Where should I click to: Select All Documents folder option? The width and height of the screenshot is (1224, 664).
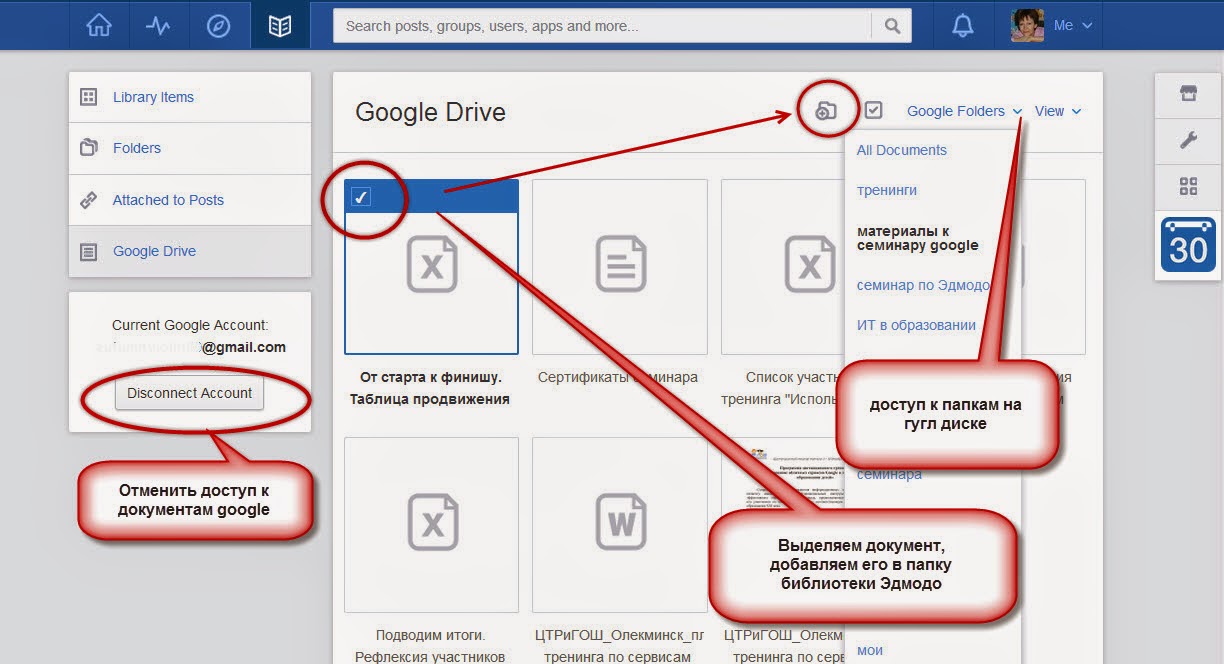coord(902,150)
